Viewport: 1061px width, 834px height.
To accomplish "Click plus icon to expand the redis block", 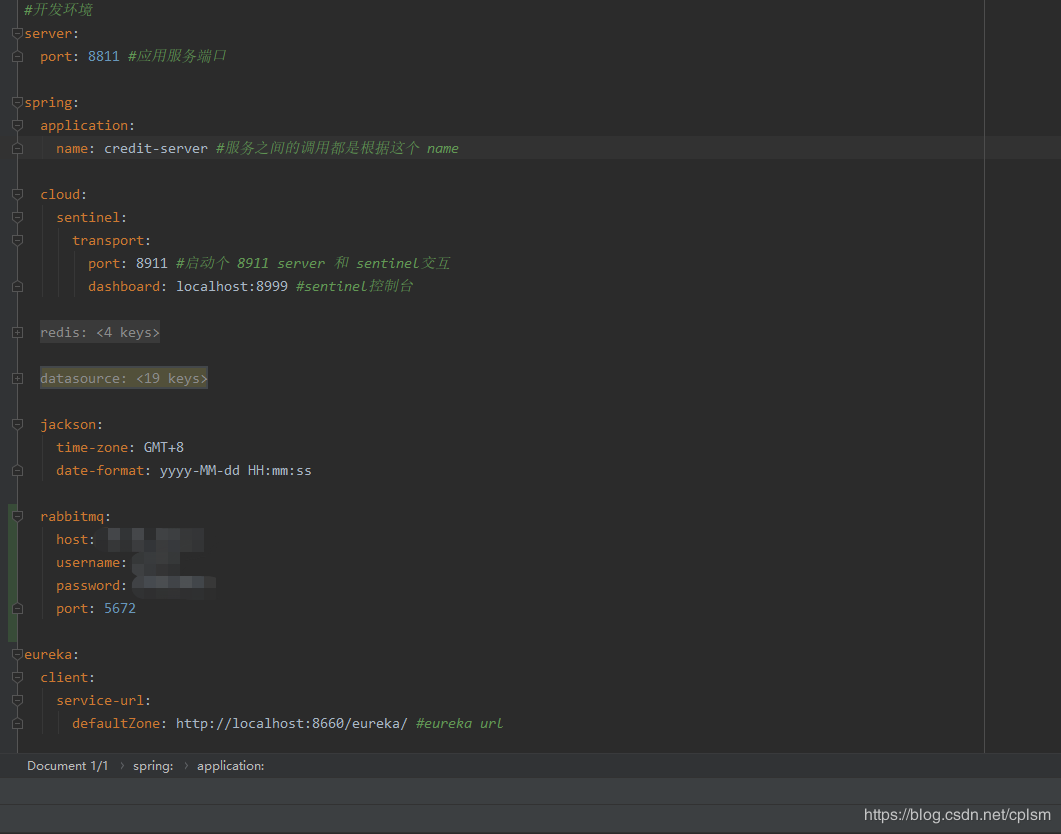I will [x=16, y=331].
